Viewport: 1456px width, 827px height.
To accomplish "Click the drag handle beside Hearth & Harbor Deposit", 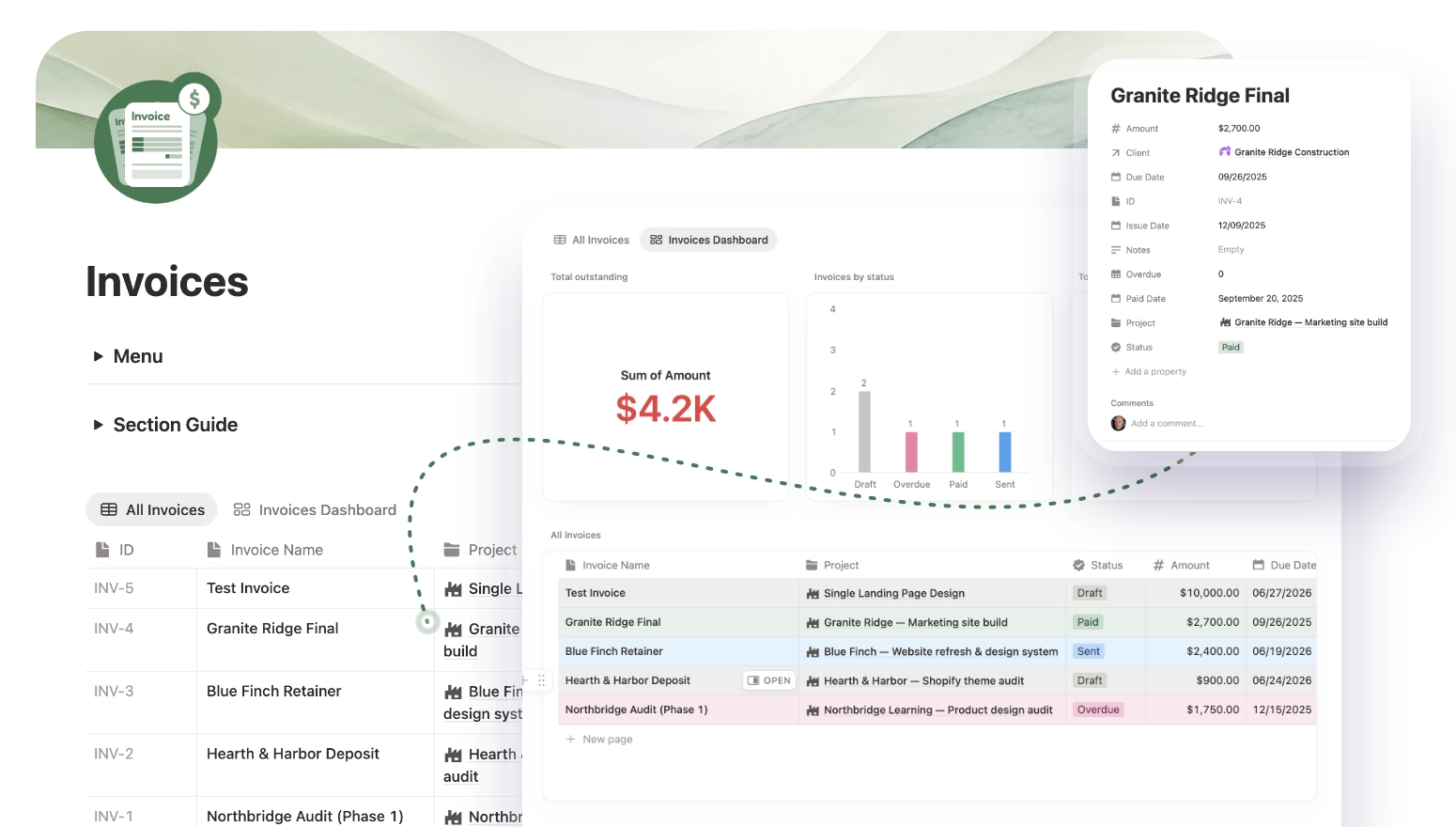I will 541,679.
